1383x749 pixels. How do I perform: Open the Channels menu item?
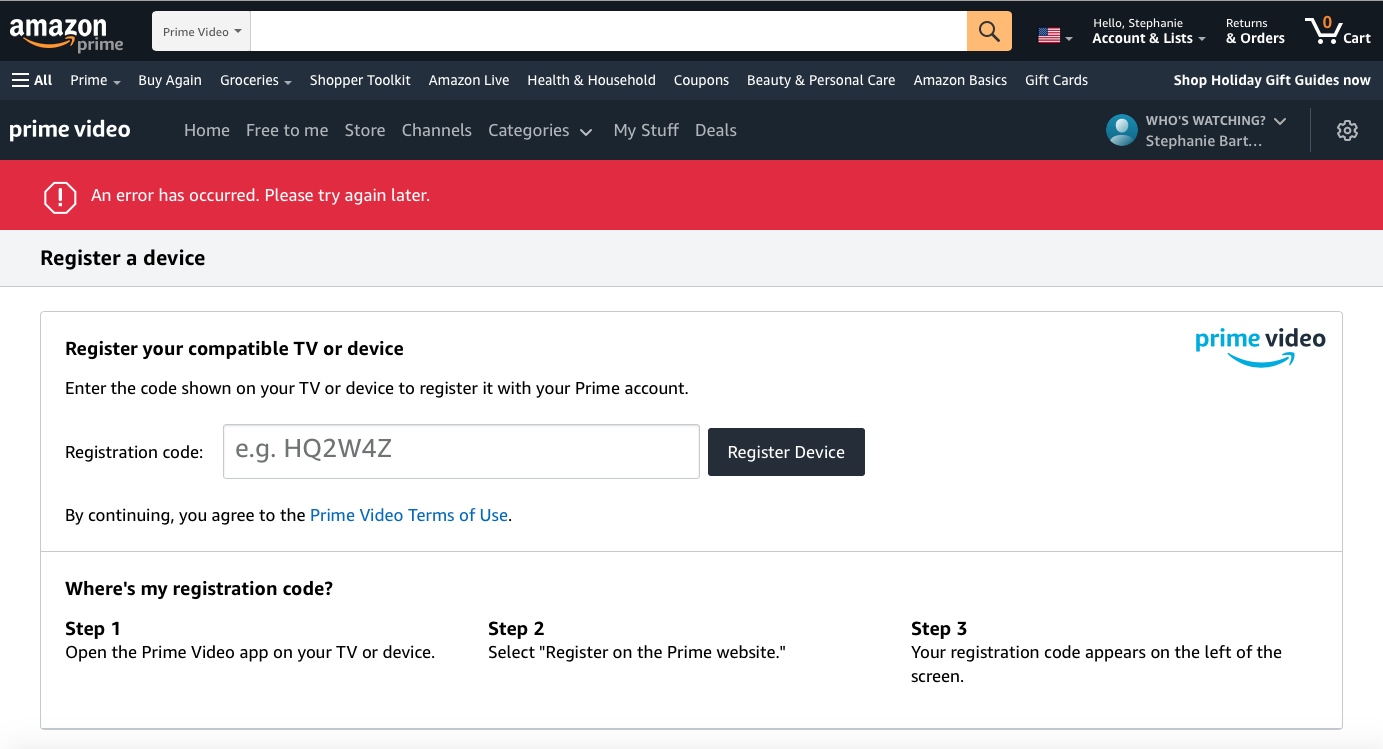click(x=436, y=130)
